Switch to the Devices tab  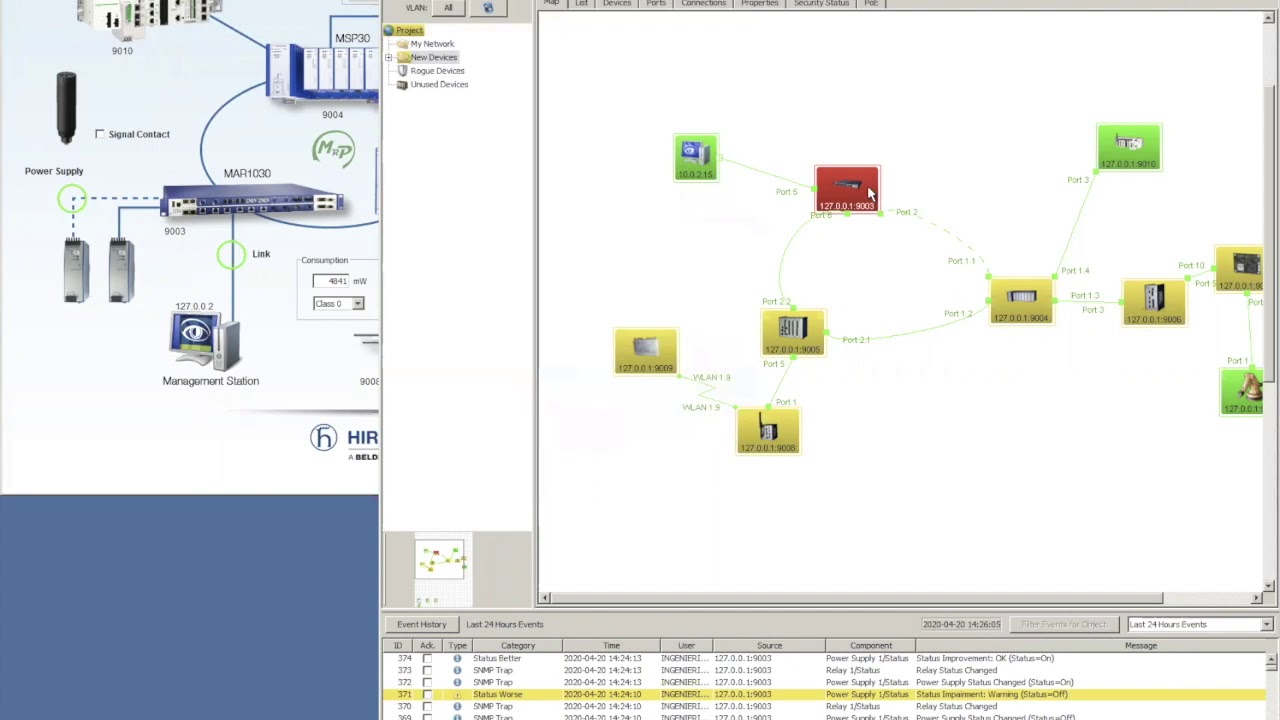coord(617,4)
